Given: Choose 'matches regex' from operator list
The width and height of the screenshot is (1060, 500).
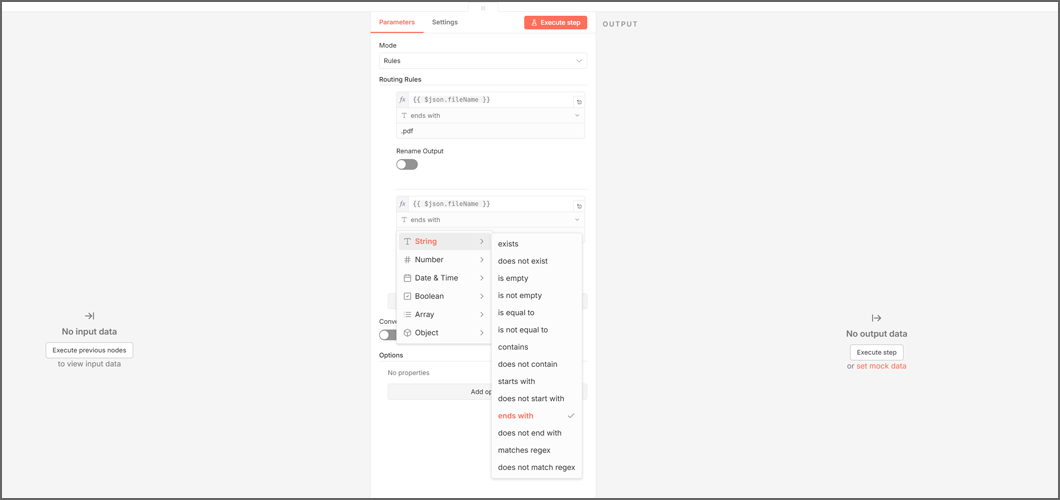Looking at the screenshot, I should (524, 451).
